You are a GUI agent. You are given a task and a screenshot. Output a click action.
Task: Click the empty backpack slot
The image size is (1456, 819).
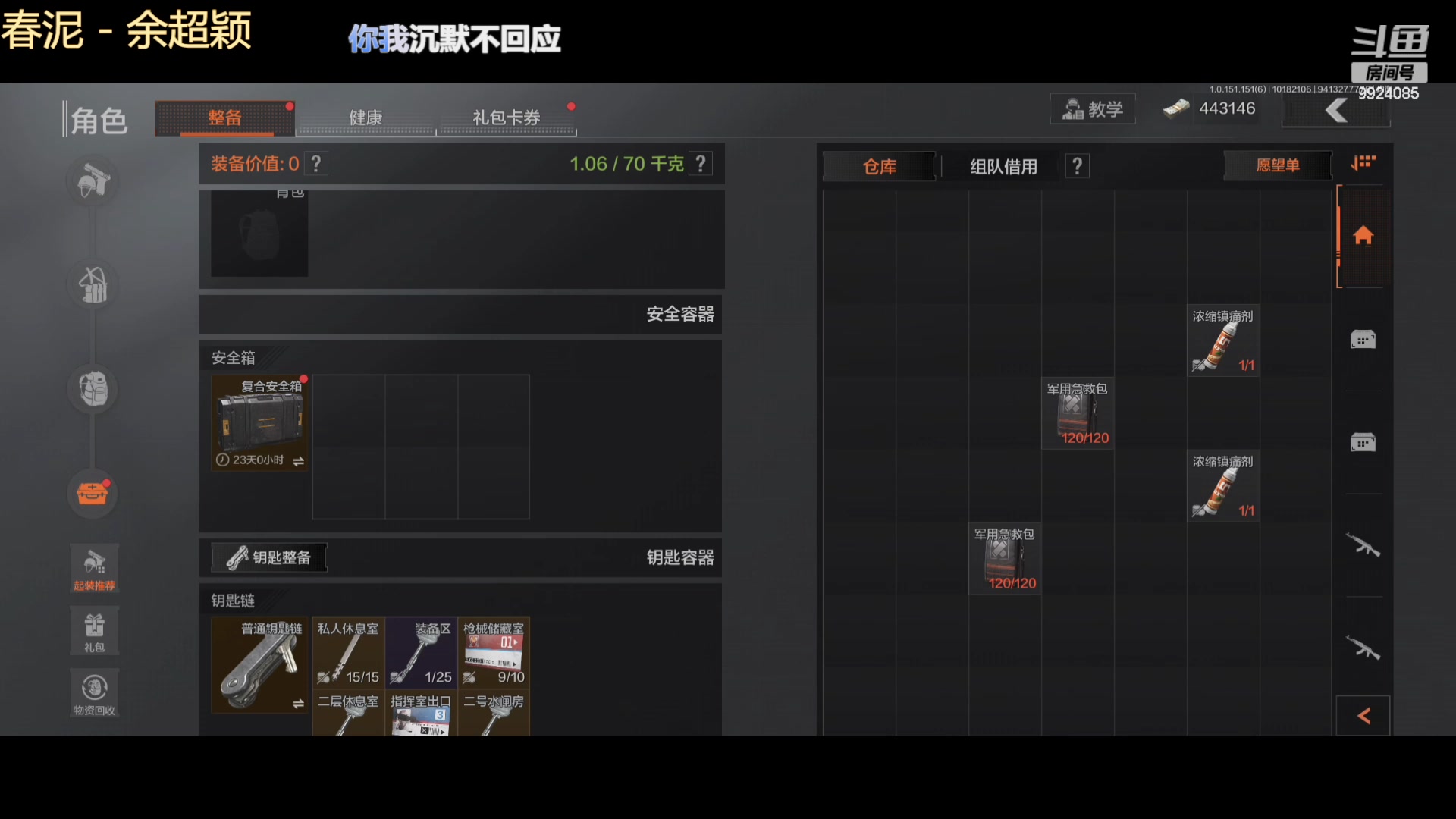(x=259, y=234)
